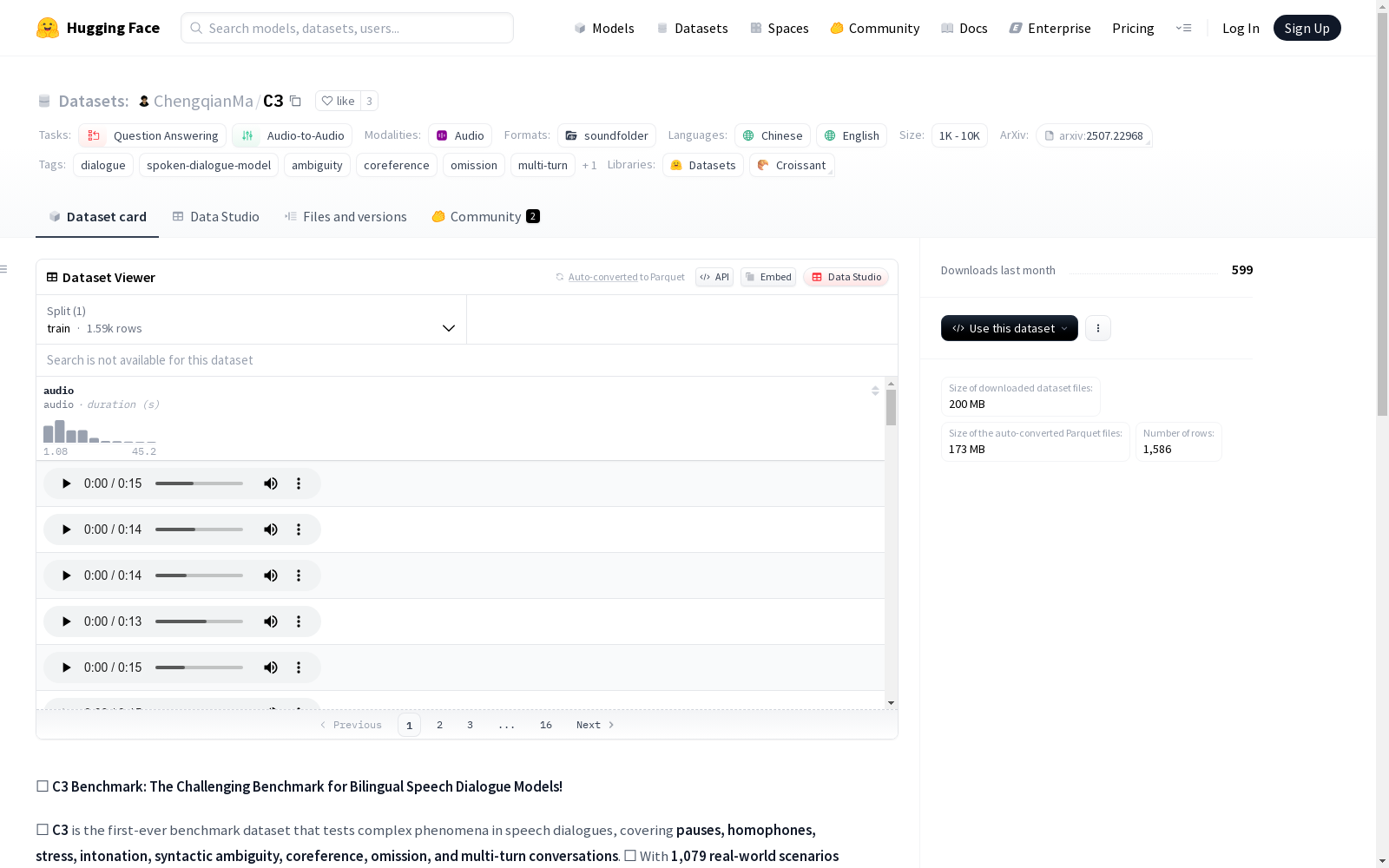Sort the audio column

click(875, 391)
